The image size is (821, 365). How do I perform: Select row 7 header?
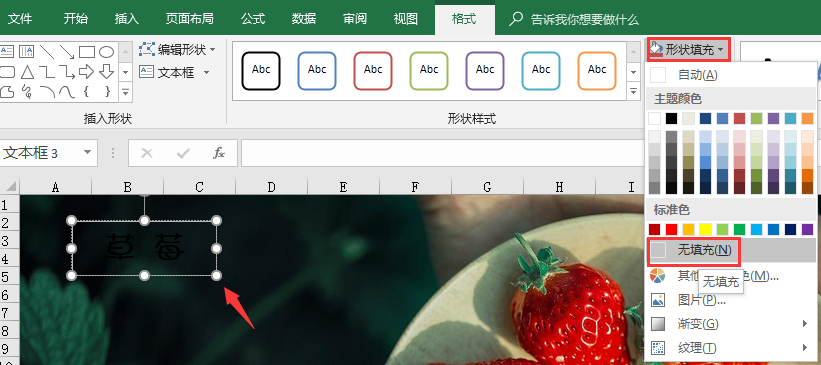(x=9, y=313)
